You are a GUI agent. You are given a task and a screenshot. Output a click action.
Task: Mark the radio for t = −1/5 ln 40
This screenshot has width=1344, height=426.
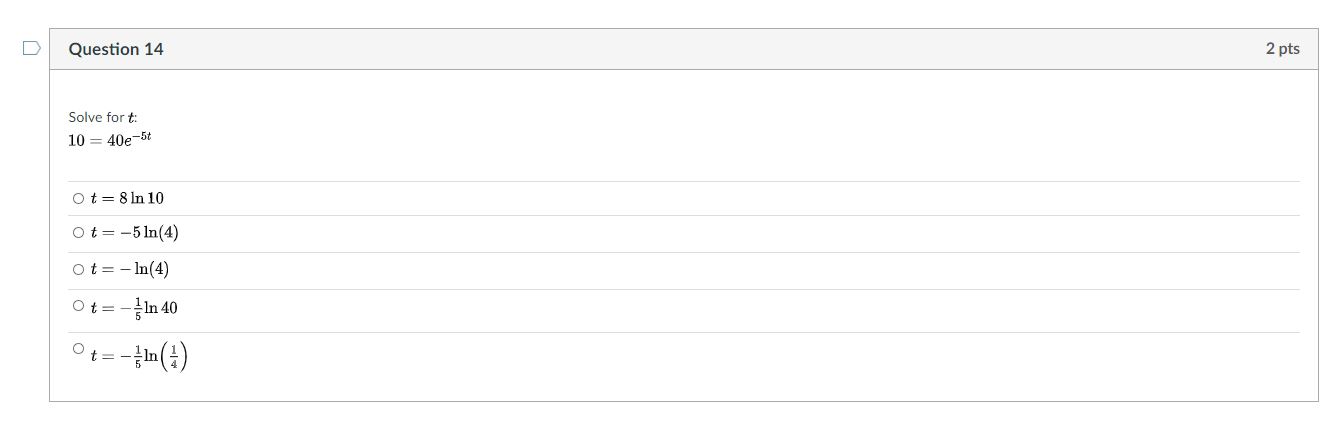point(79,306)
